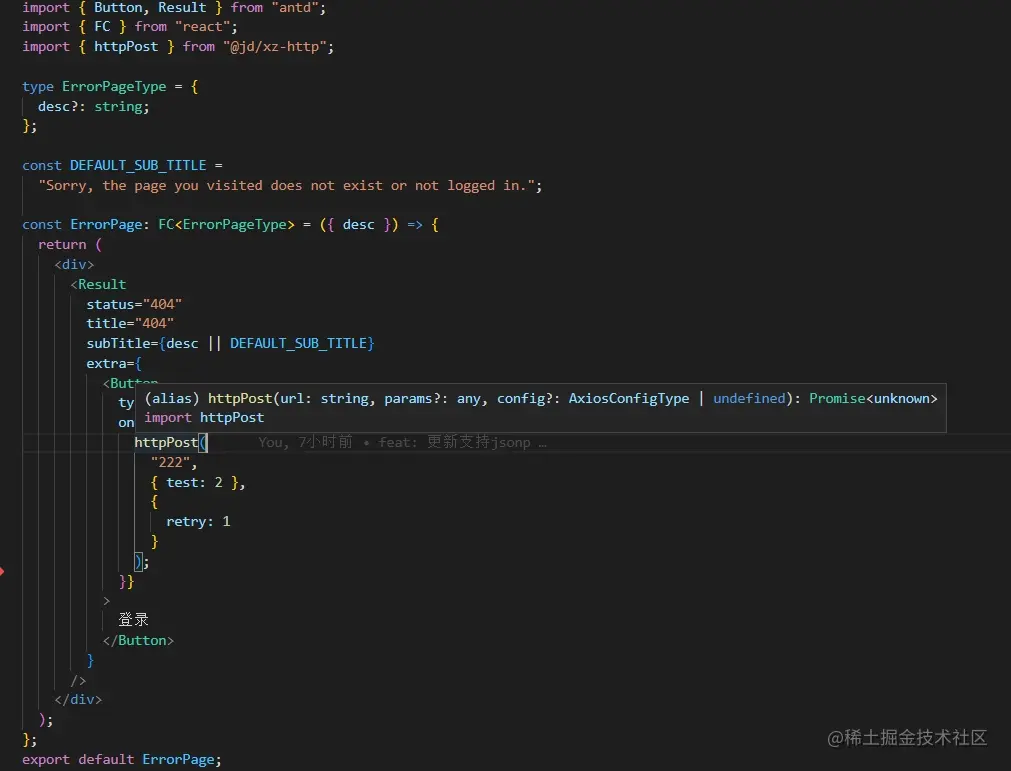1011x771 pixels.
Task: Click the desc parameter in ErrorPage signature
Action: [358, 224]
